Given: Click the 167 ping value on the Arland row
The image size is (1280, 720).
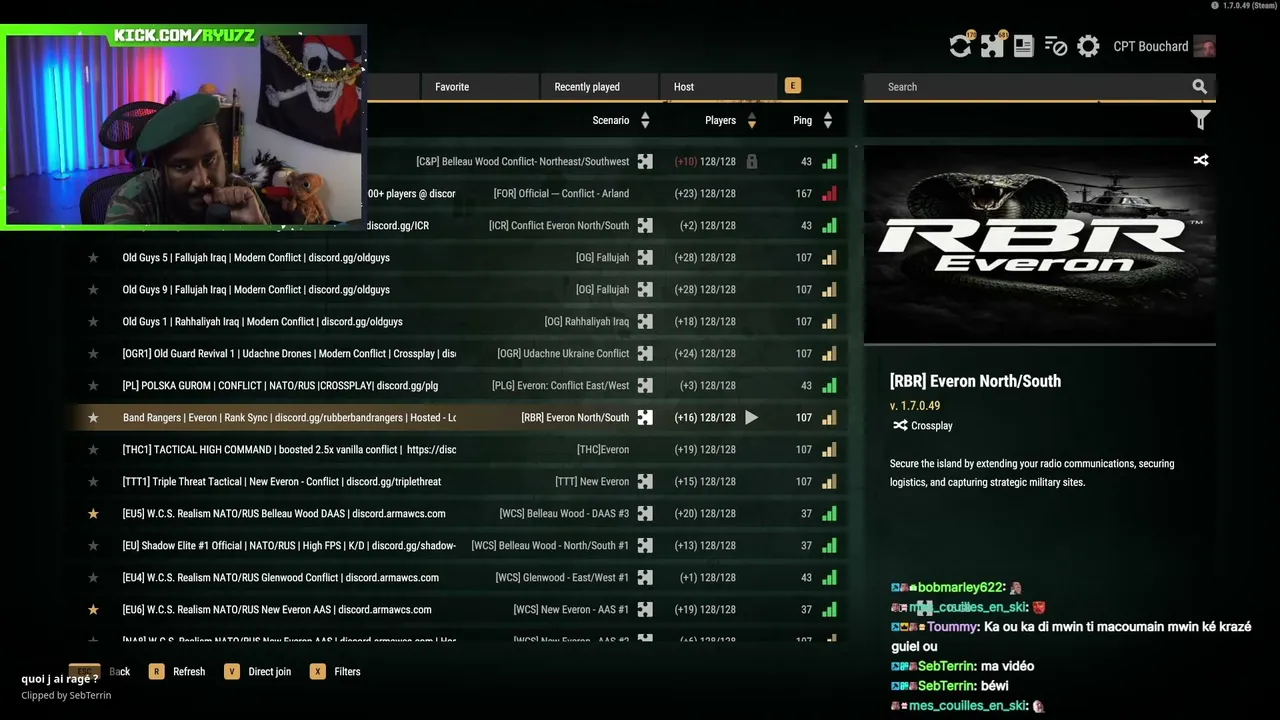Looking at the screenshot, I should [804, 193].
